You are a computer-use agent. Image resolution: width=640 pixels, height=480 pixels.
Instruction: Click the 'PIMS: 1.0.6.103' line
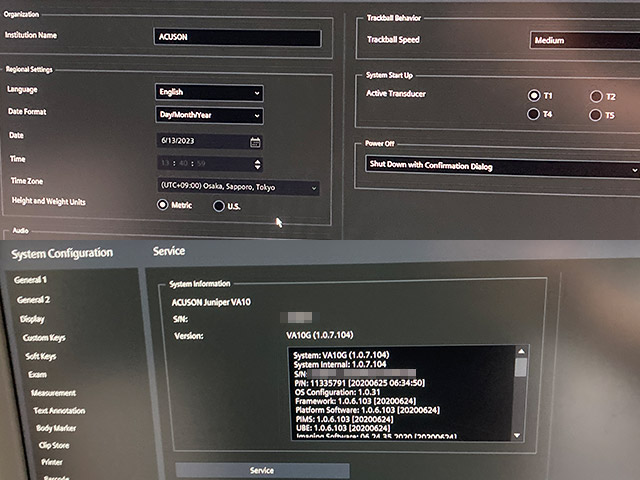[344, 419]
